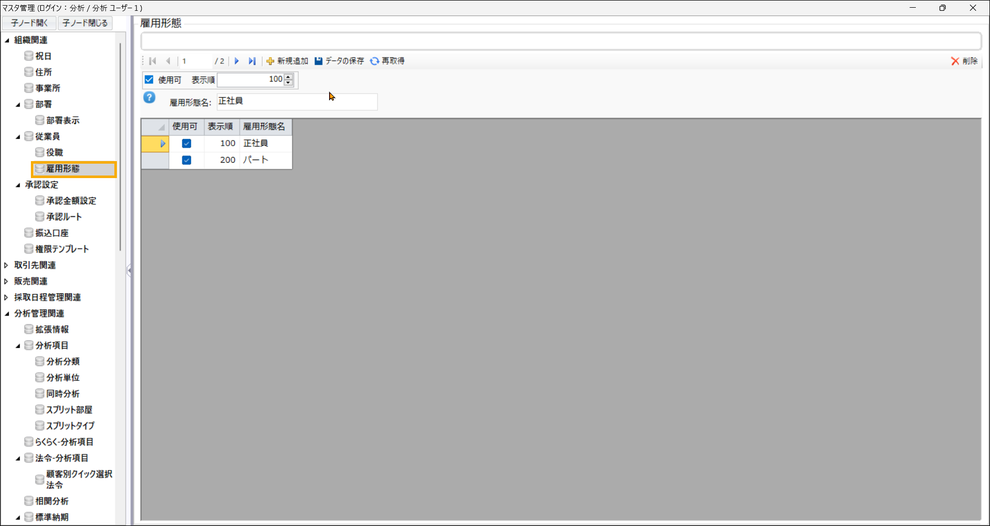Expand the 採取日程管理関連 tree node
This screenshot has height=526, width=990.
pos(6,297)
